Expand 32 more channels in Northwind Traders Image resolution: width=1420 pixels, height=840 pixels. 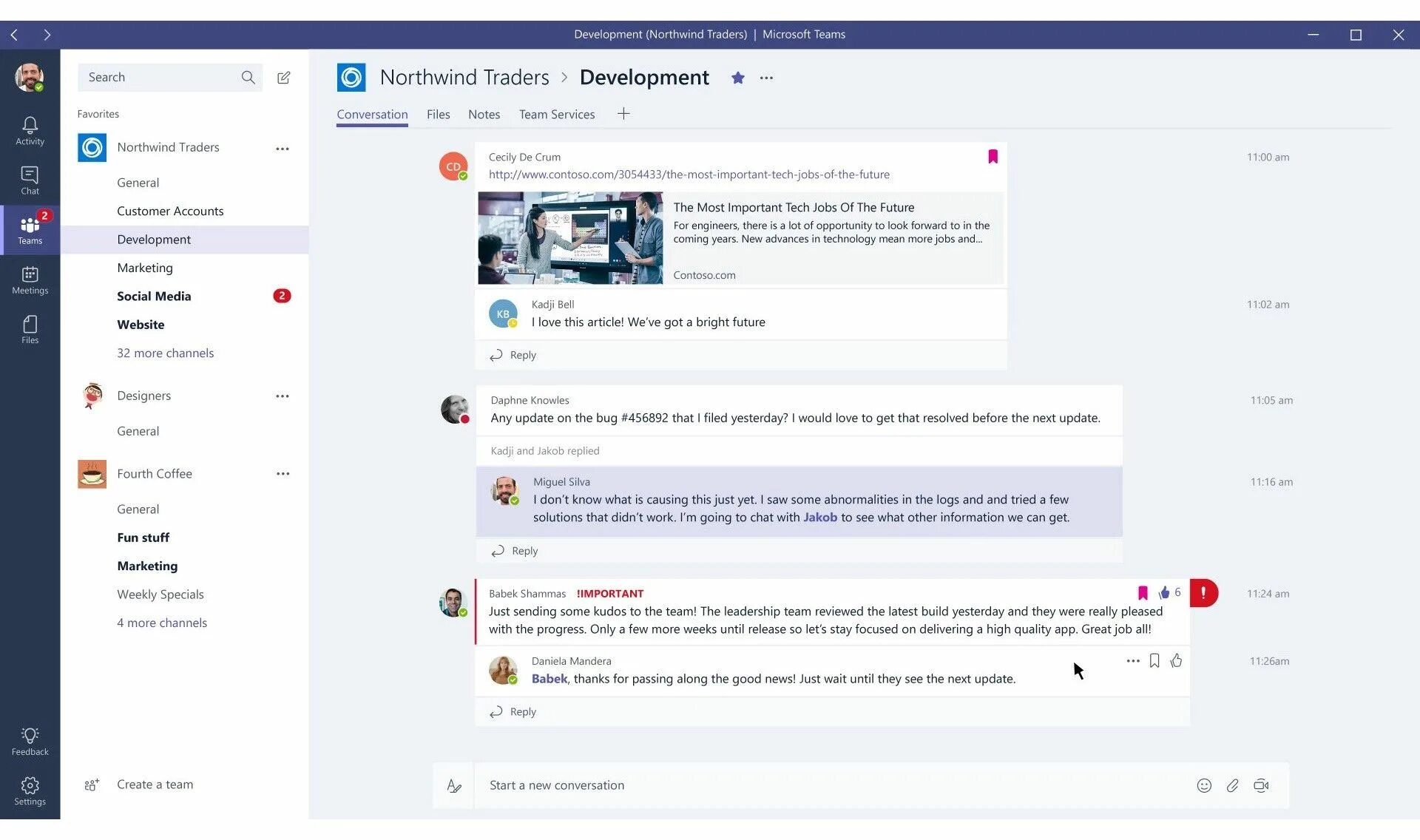[165, 353]
